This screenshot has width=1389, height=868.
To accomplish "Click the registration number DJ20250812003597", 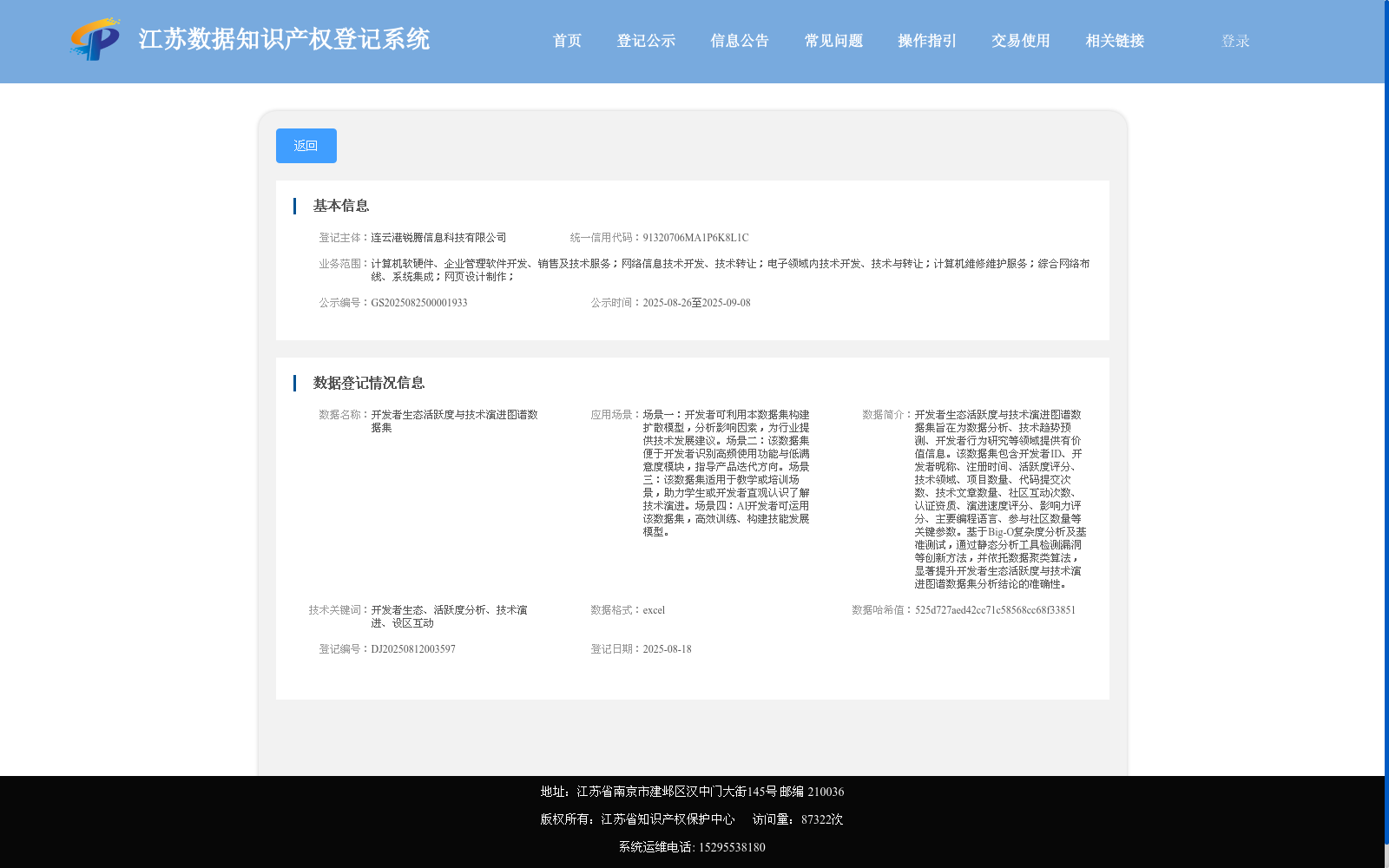I will coord(413,649).
